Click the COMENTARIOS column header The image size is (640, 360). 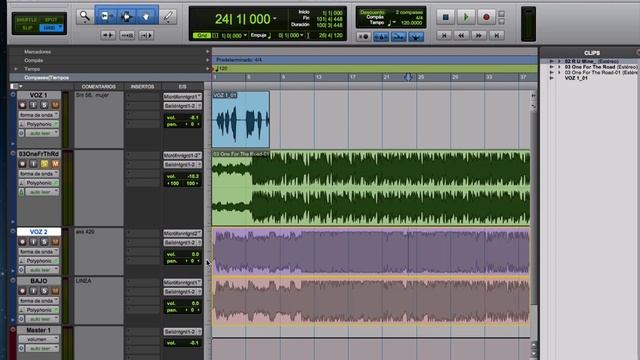coord(98,87)
